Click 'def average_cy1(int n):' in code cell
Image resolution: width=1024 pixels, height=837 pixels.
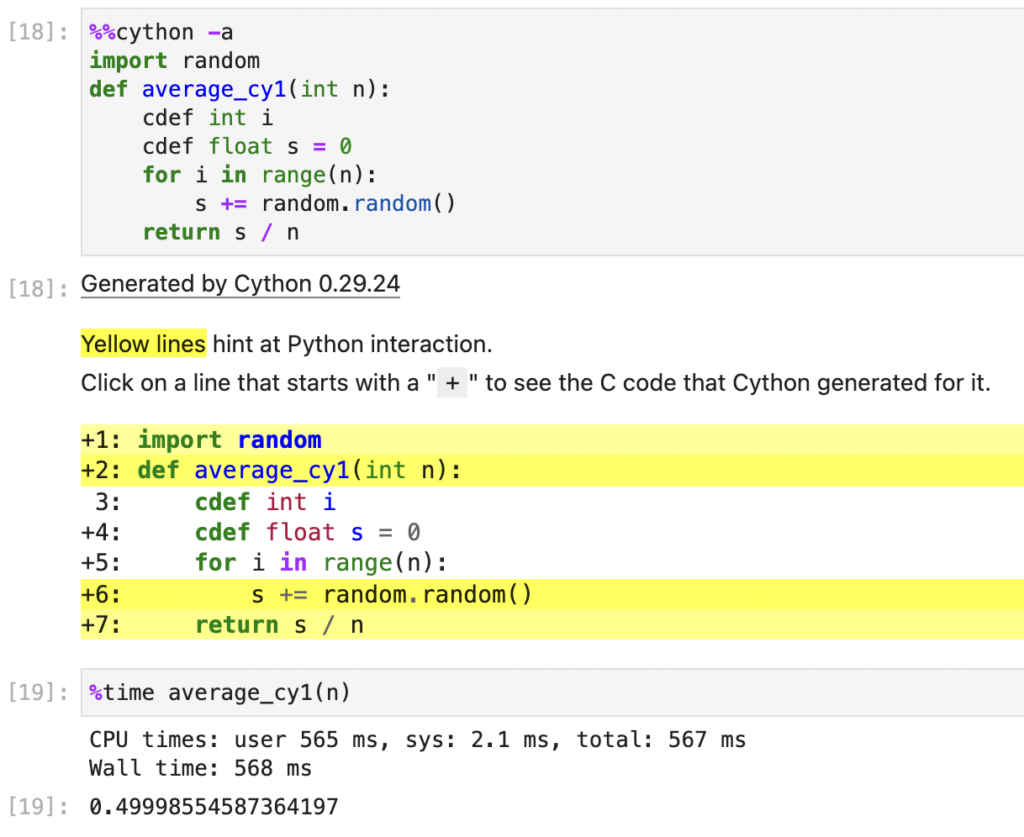(x=240, y=89)
